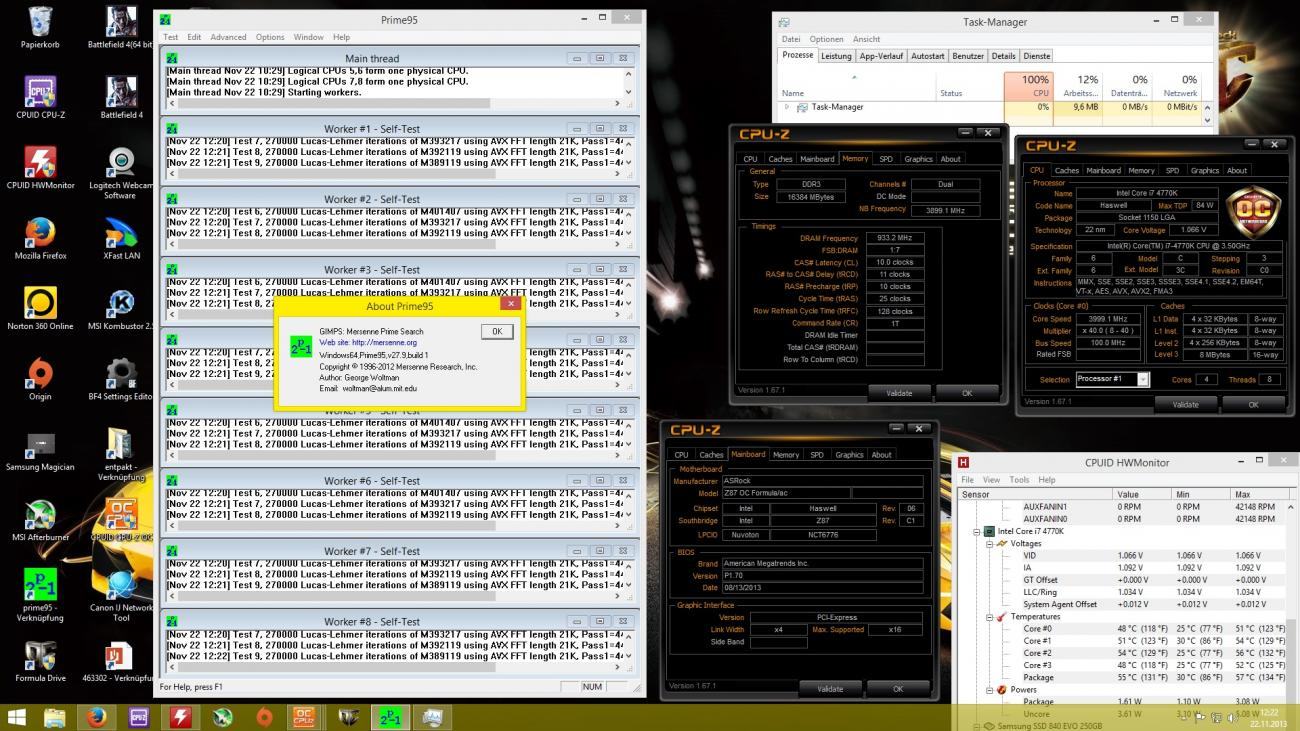Switch to Prime95's green taskbar button
Viewport: 1300px width, 731px height.
390,716
